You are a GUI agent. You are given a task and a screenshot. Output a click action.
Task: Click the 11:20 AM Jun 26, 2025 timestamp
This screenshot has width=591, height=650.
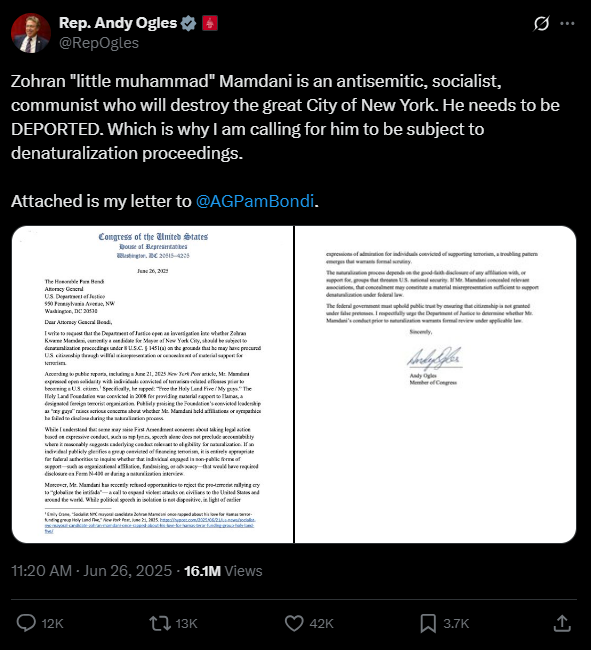pos(91,571)
